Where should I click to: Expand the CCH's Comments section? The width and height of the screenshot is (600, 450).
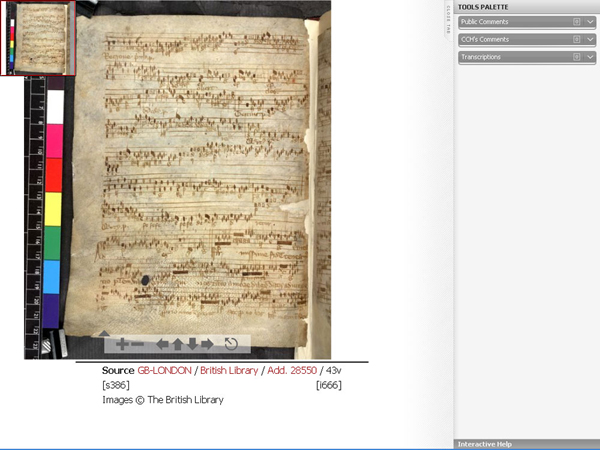tap(590, 39)
